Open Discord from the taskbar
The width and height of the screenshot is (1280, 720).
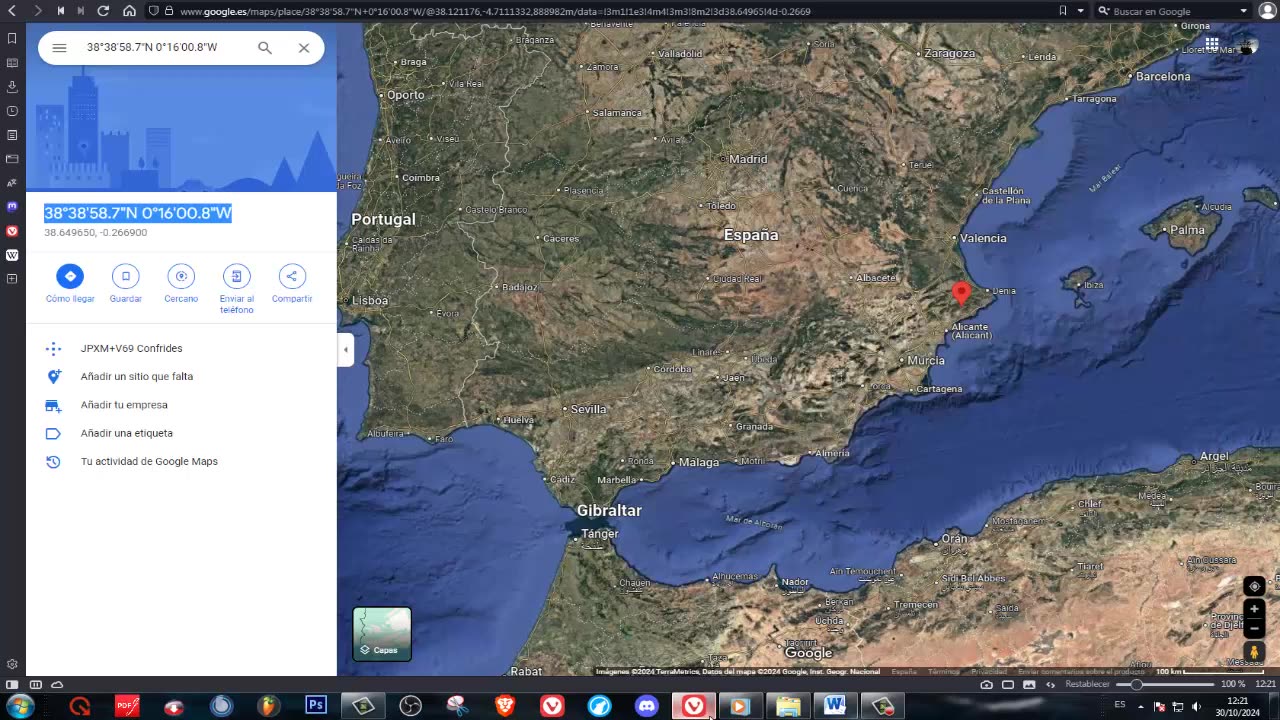pyautogui.click(x=647, y=706)
